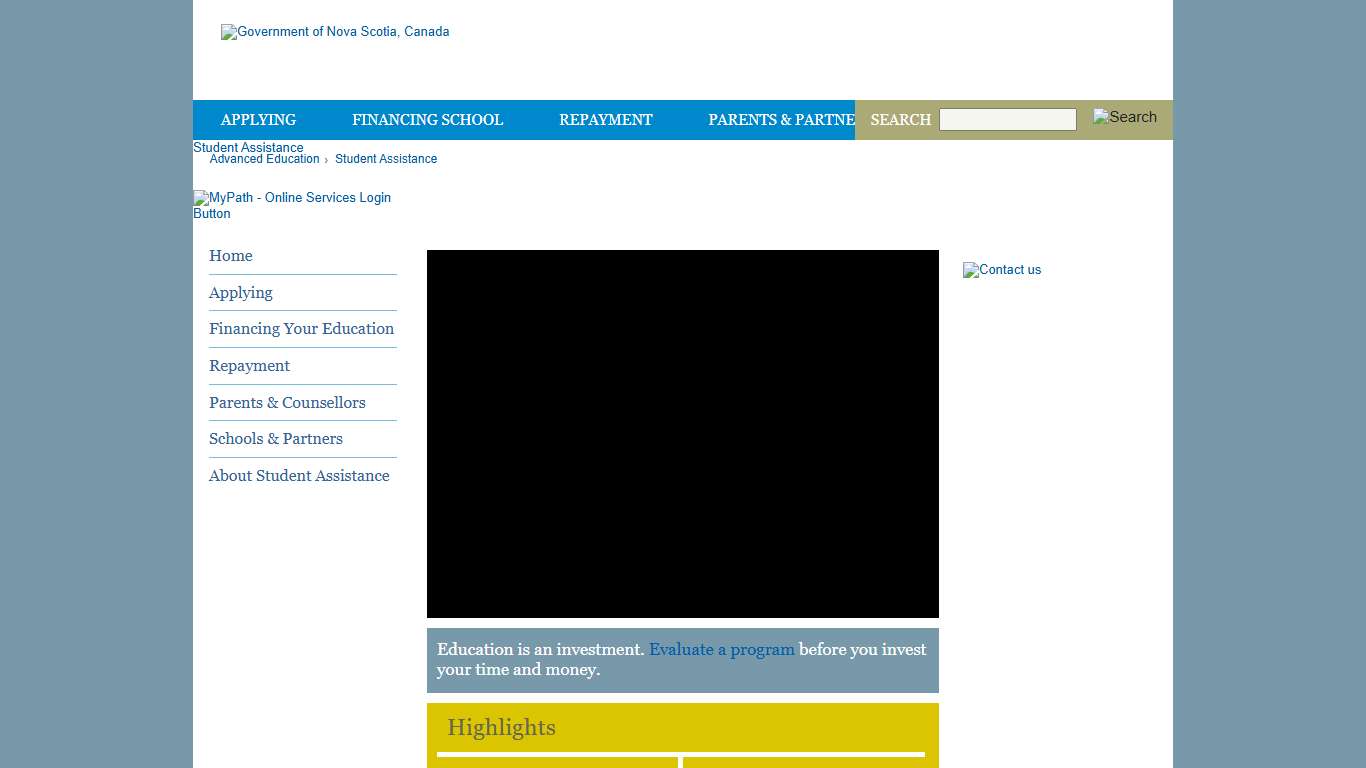Open the Contact us graphic link
The image size is (1366, 768).
(x=1002, y=270)
